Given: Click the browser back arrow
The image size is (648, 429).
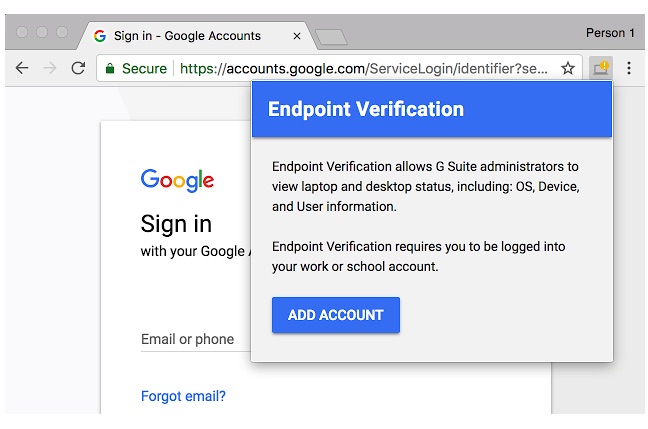Looking at the screenshot, I should coord(22,68).
